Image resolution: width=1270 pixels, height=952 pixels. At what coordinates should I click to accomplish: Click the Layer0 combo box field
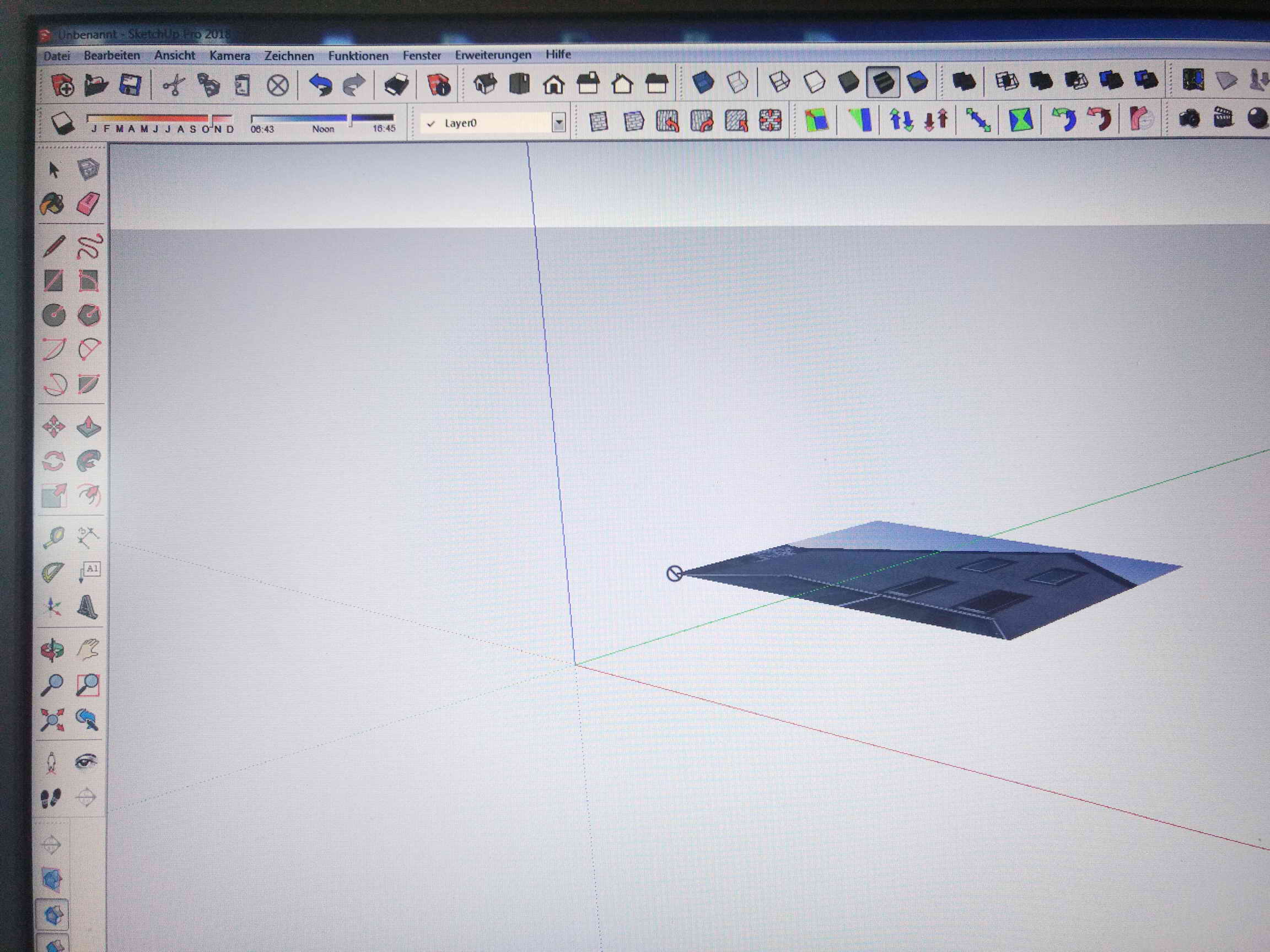487,123
